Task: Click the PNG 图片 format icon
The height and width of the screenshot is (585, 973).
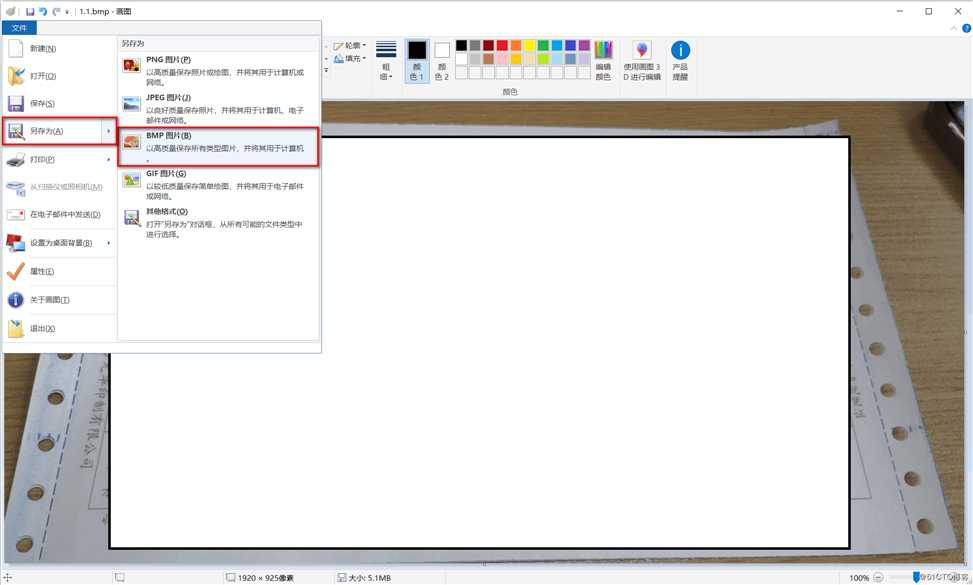Action: click(x=132, y=65)
